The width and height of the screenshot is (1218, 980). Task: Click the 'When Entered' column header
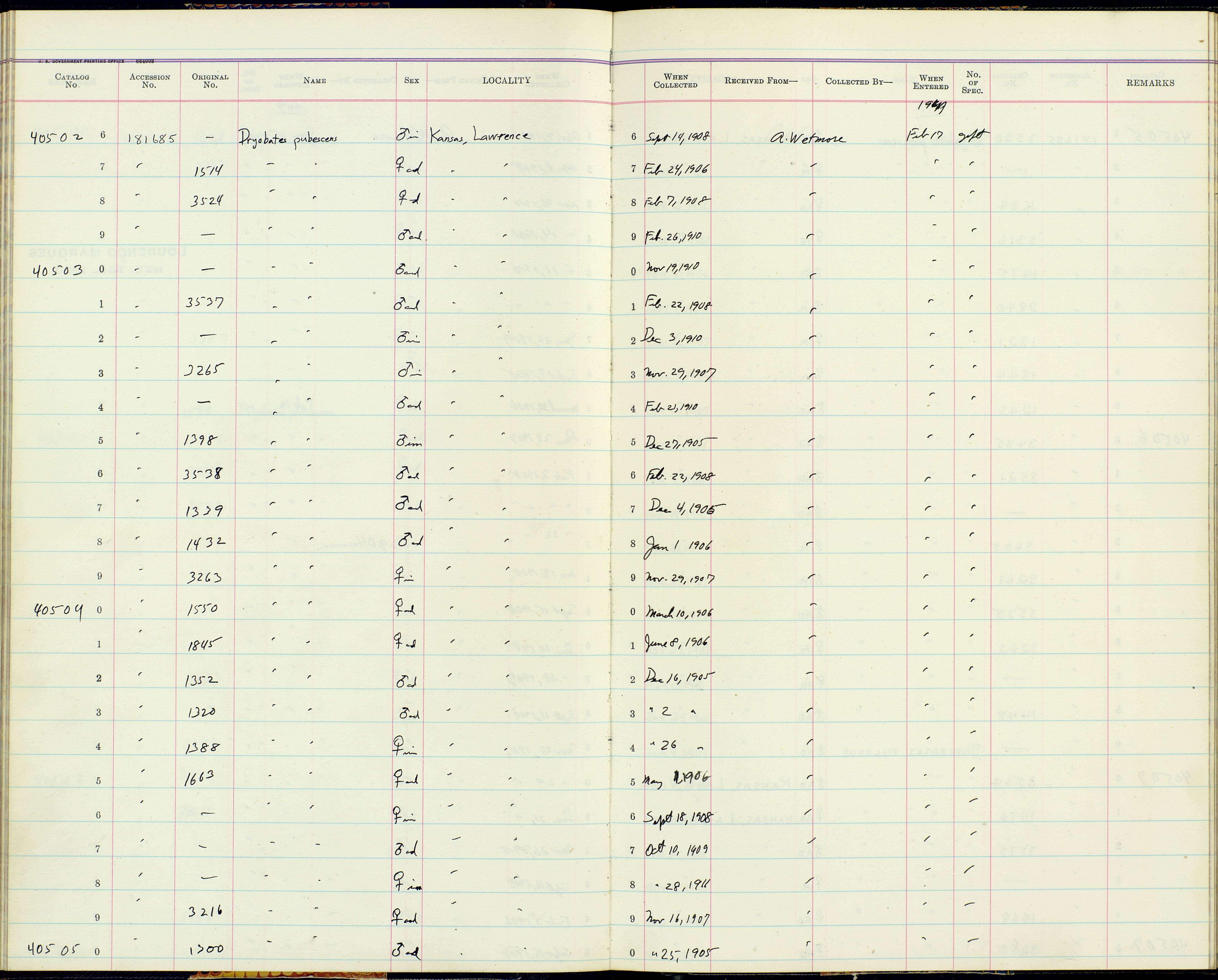(931, 82)
